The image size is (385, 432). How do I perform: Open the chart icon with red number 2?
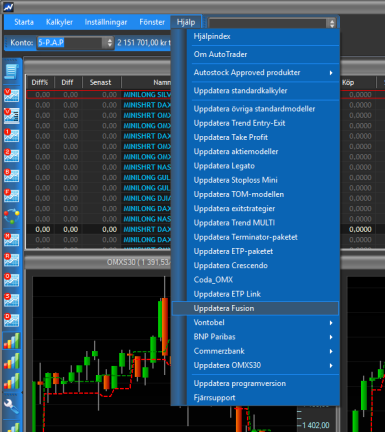click(11, 156)
